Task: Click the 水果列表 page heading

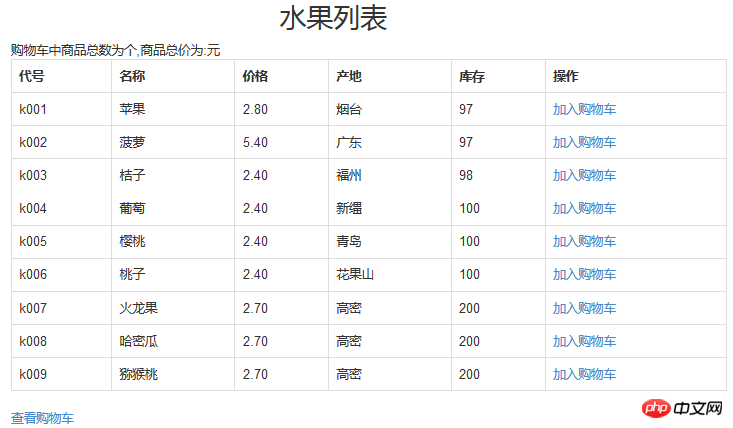Action: (x=333, y=18)
